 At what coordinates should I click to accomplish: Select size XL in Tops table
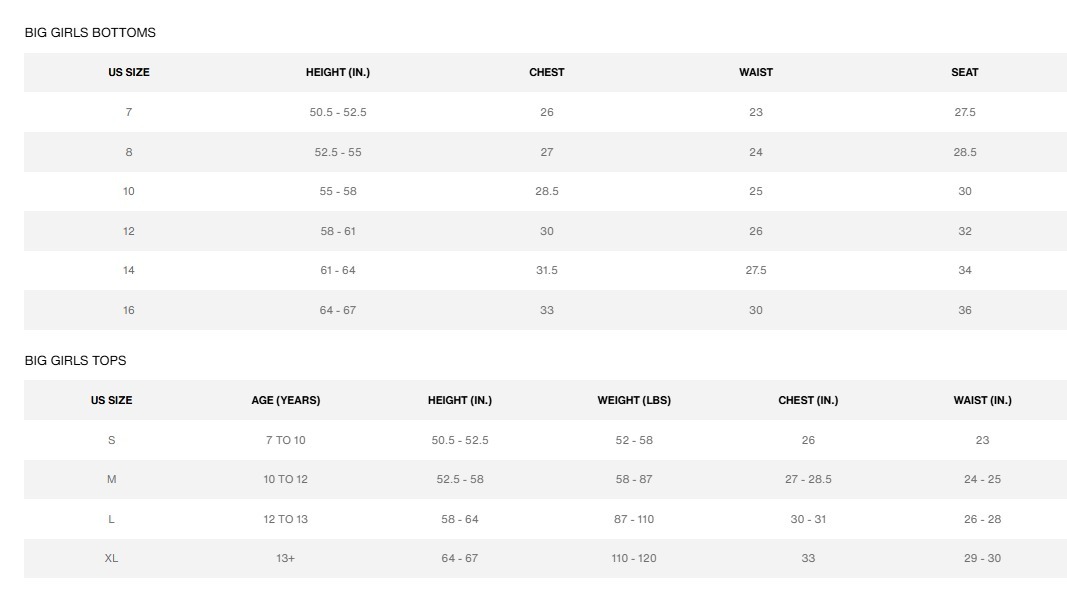[111, 558]
